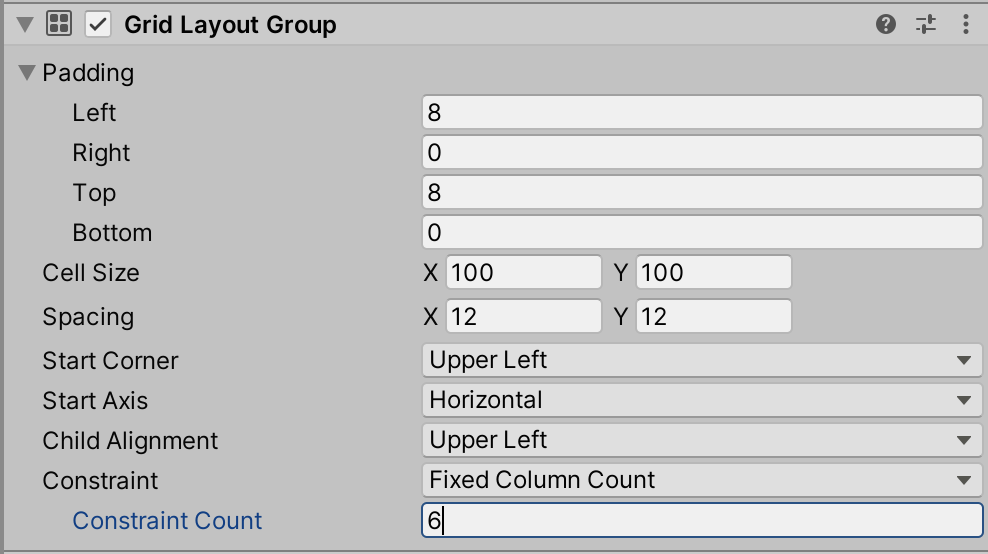Screen dimensions: 988x554
Task: Disable the Grid Layout Group checkbox
Action: pos(98,25)
